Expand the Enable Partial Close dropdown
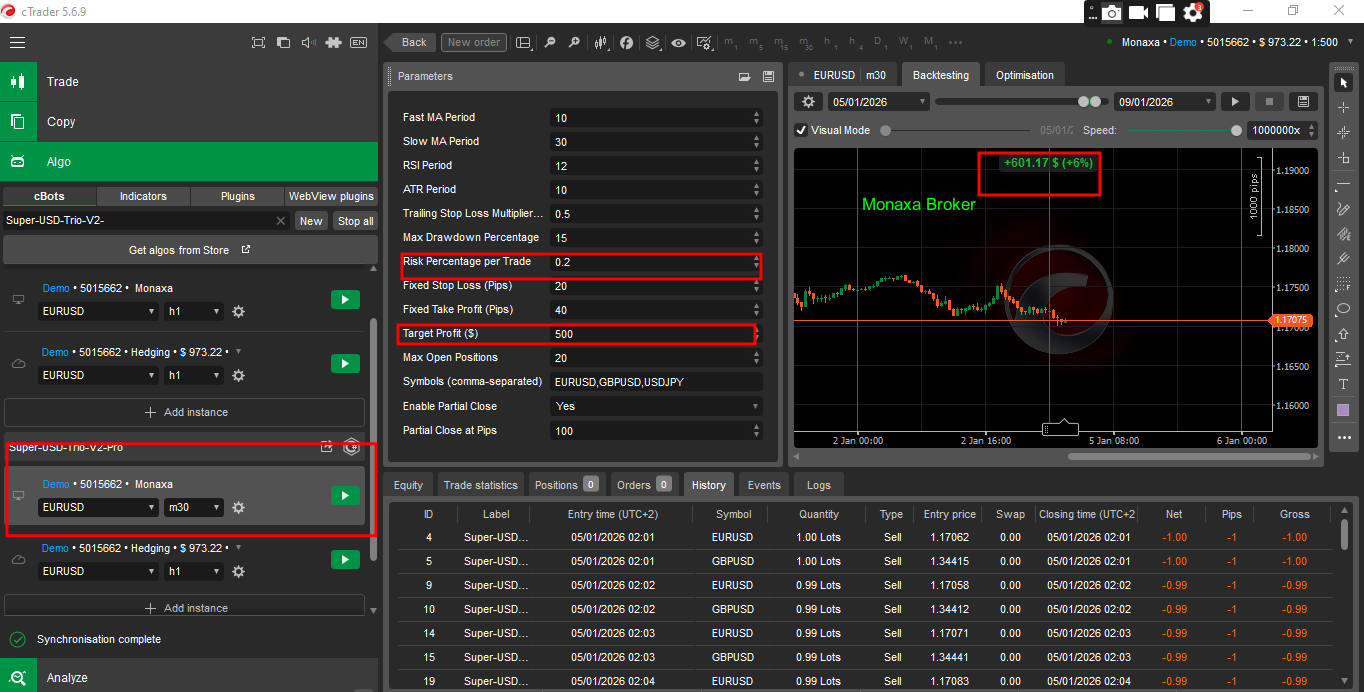The height and width of the screenshot is (692, 1364). (x=656, y=407)
